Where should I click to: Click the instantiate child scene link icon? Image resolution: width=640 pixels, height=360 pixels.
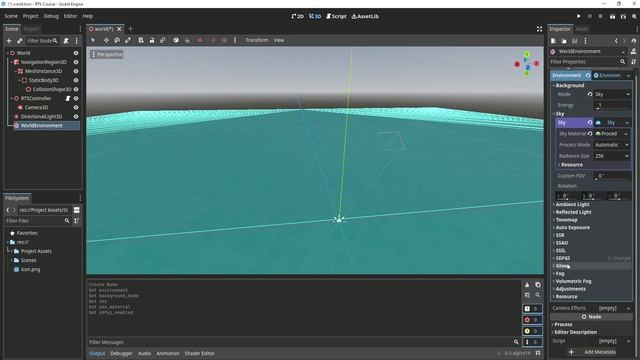coord(20,41)
